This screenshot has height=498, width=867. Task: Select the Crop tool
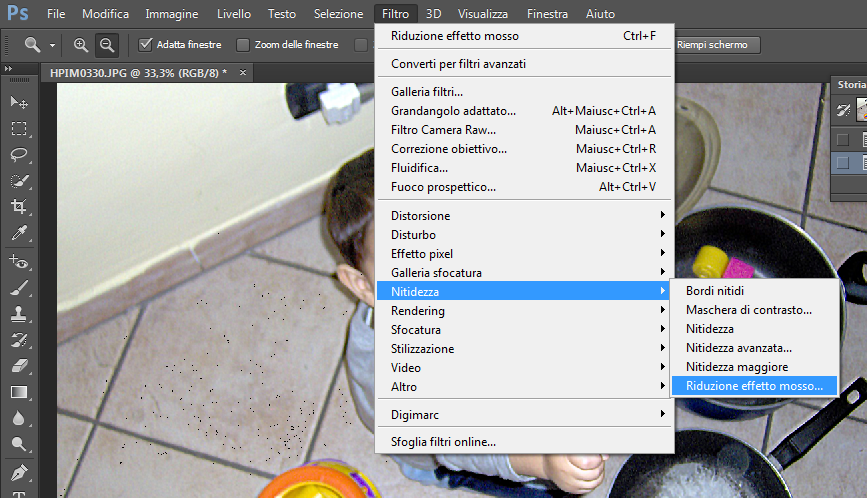click(x=19, y=207)
